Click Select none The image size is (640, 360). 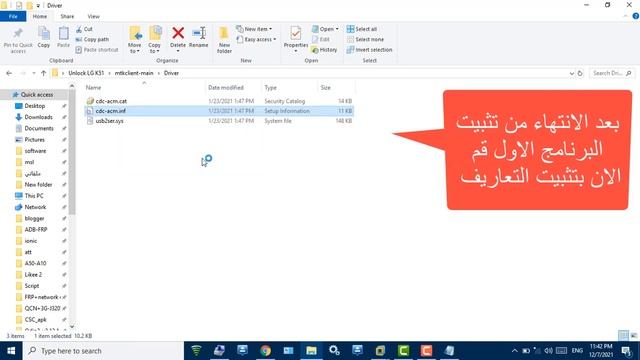pyautogui.click(x=365, y=40)
